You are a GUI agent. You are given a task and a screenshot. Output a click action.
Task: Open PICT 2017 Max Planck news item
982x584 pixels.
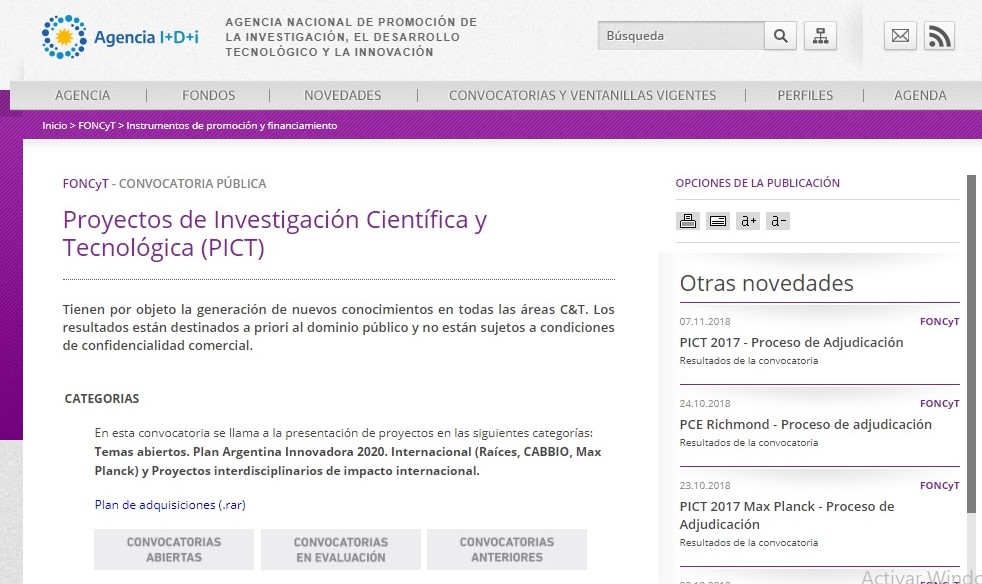pos(787,515)
